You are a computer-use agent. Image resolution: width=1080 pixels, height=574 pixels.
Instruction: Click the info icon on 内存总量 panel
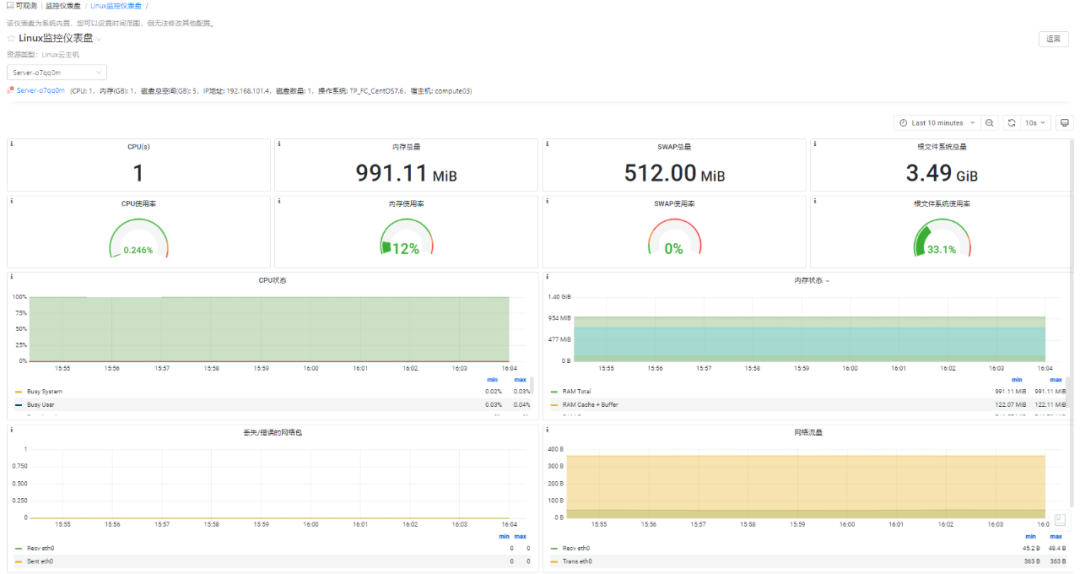pyautogui.click(x=279, y=144)
